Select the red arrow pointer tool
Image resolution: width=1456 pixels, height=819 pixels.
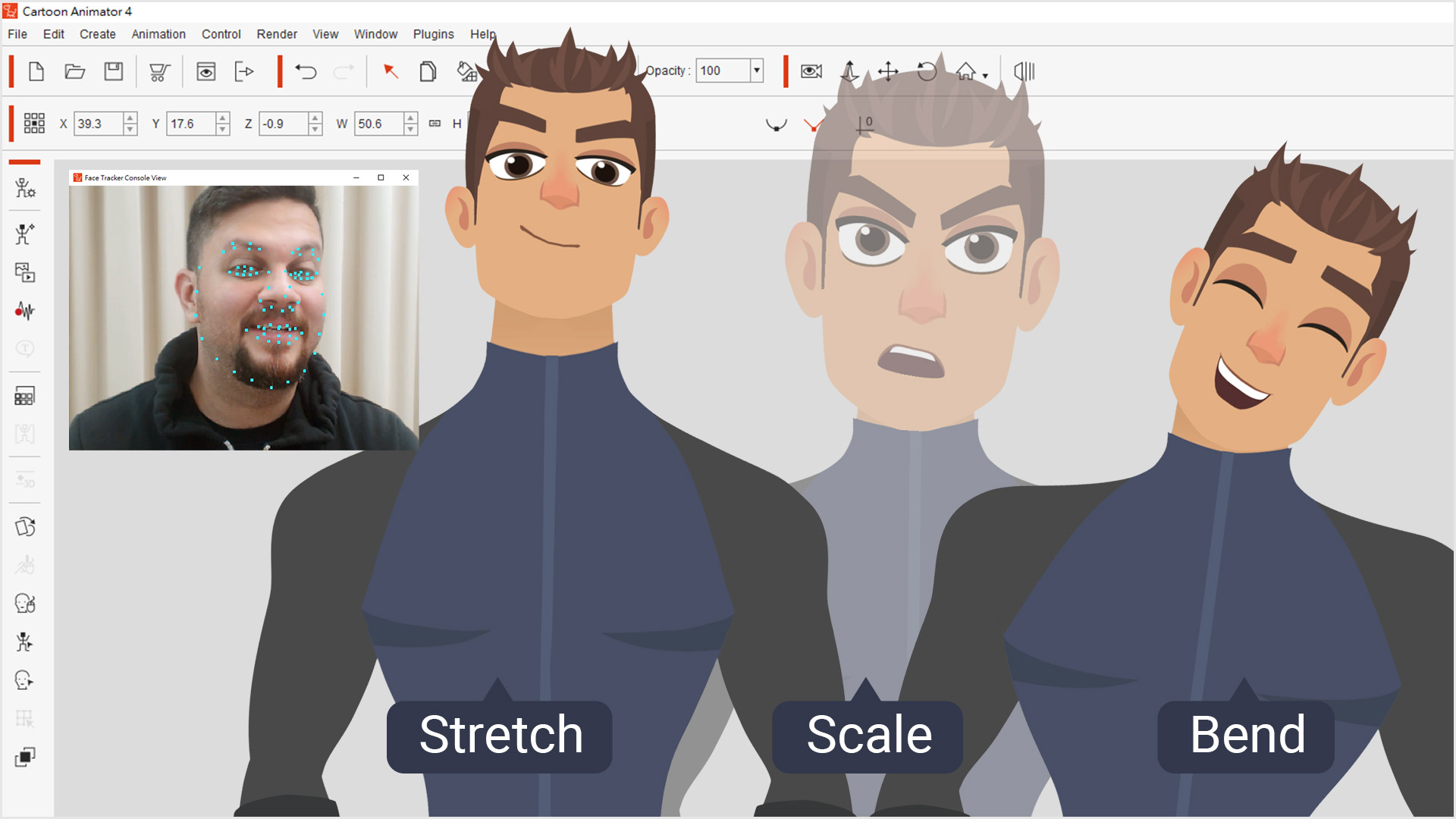coord(391,71)
